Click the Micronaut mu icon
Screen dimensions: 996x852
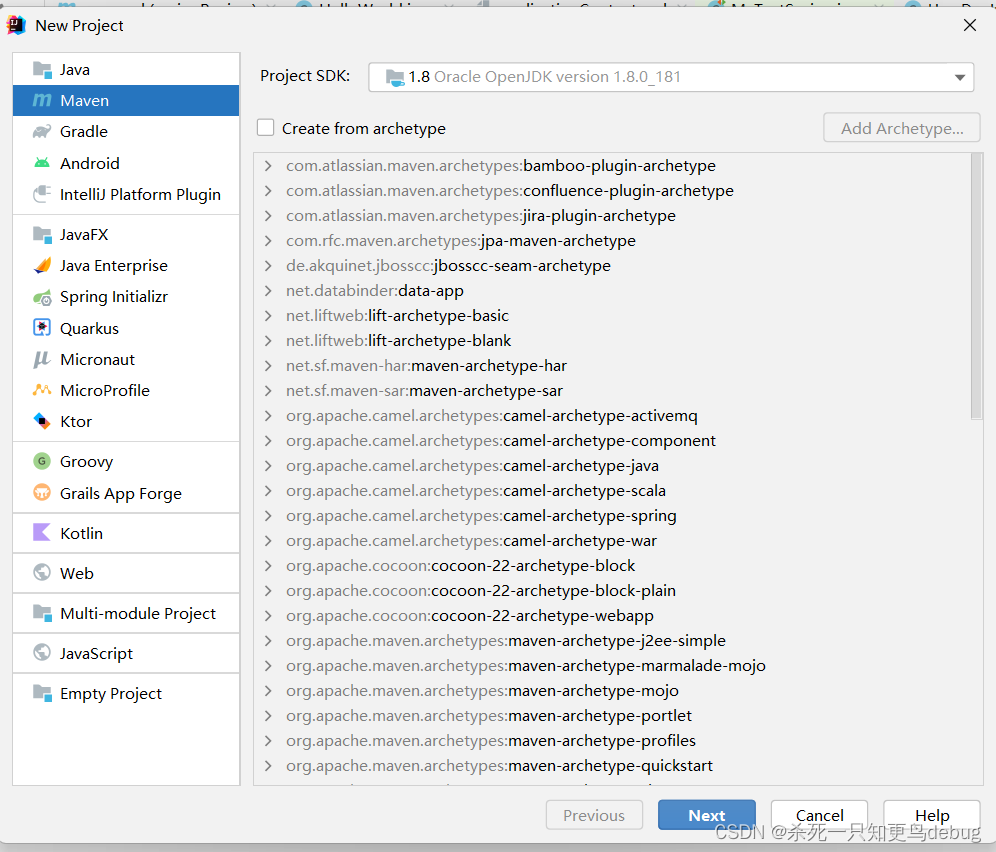pyautogui.click(x=42, y=360)
